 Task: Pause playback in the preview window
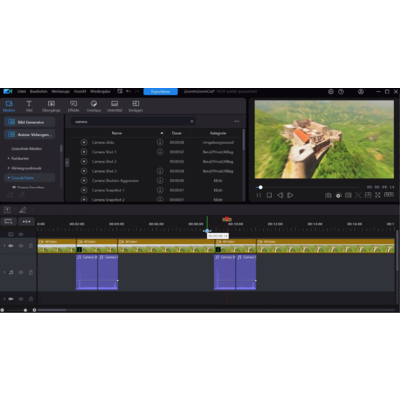(259, 195)
